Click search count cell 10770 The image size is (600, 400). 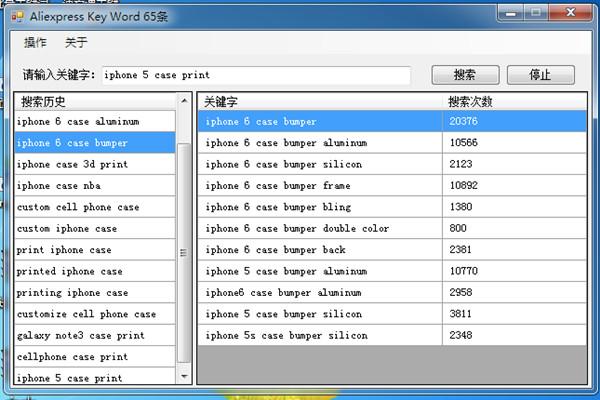pos(515,271)
